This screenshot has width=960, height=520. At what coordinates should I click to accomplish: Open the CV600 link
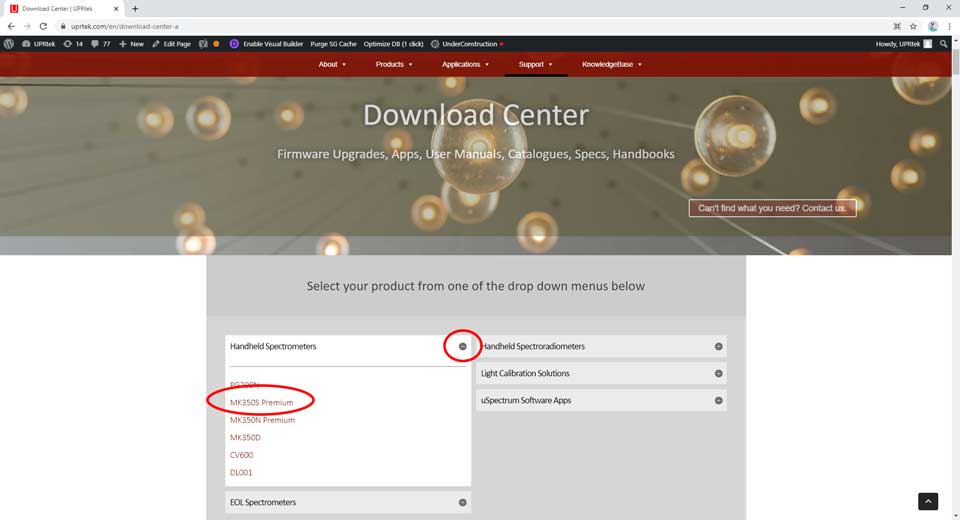point(241,455)
